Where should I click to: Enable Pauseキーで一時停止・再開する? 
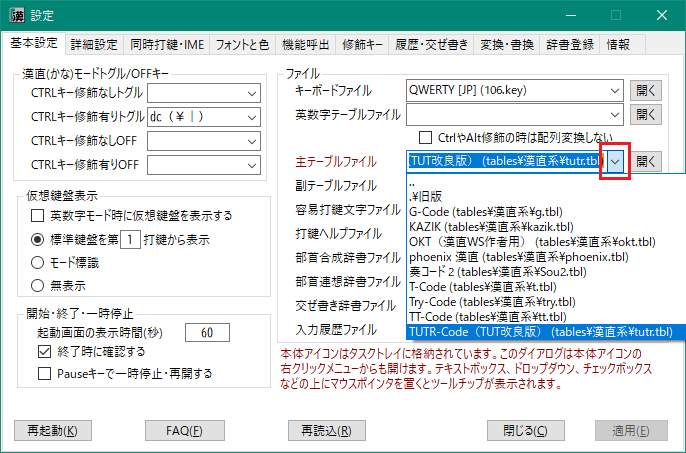click(45, 373)
